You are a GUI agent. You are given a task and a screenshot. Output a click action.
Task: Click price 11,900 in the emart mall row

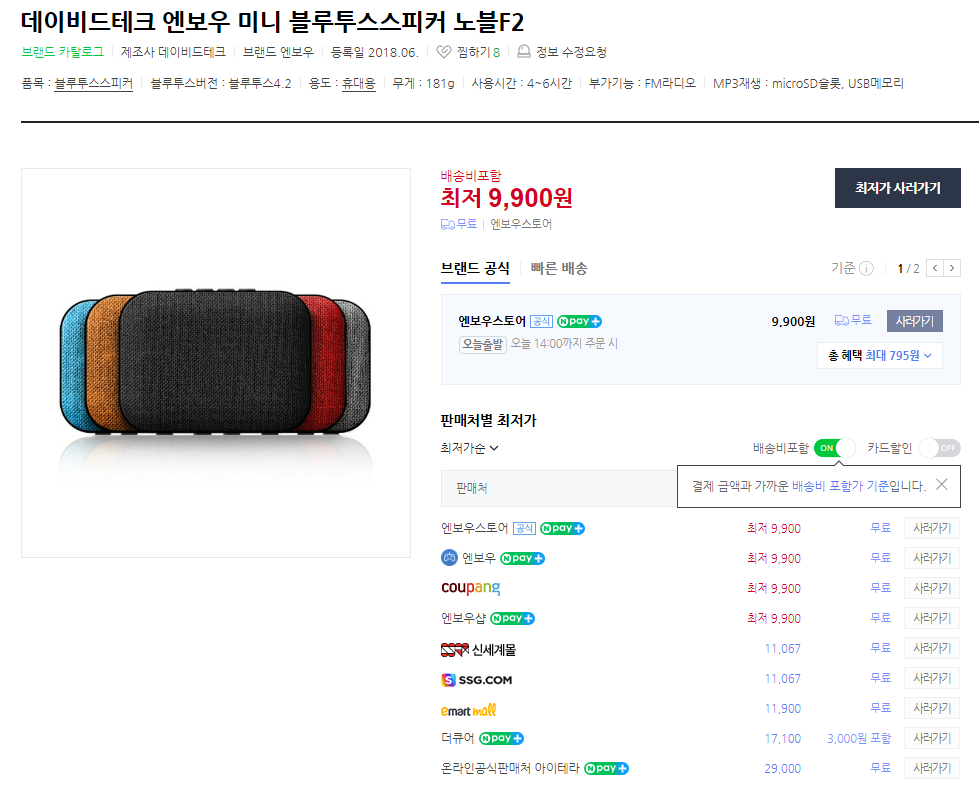(782, 709)
